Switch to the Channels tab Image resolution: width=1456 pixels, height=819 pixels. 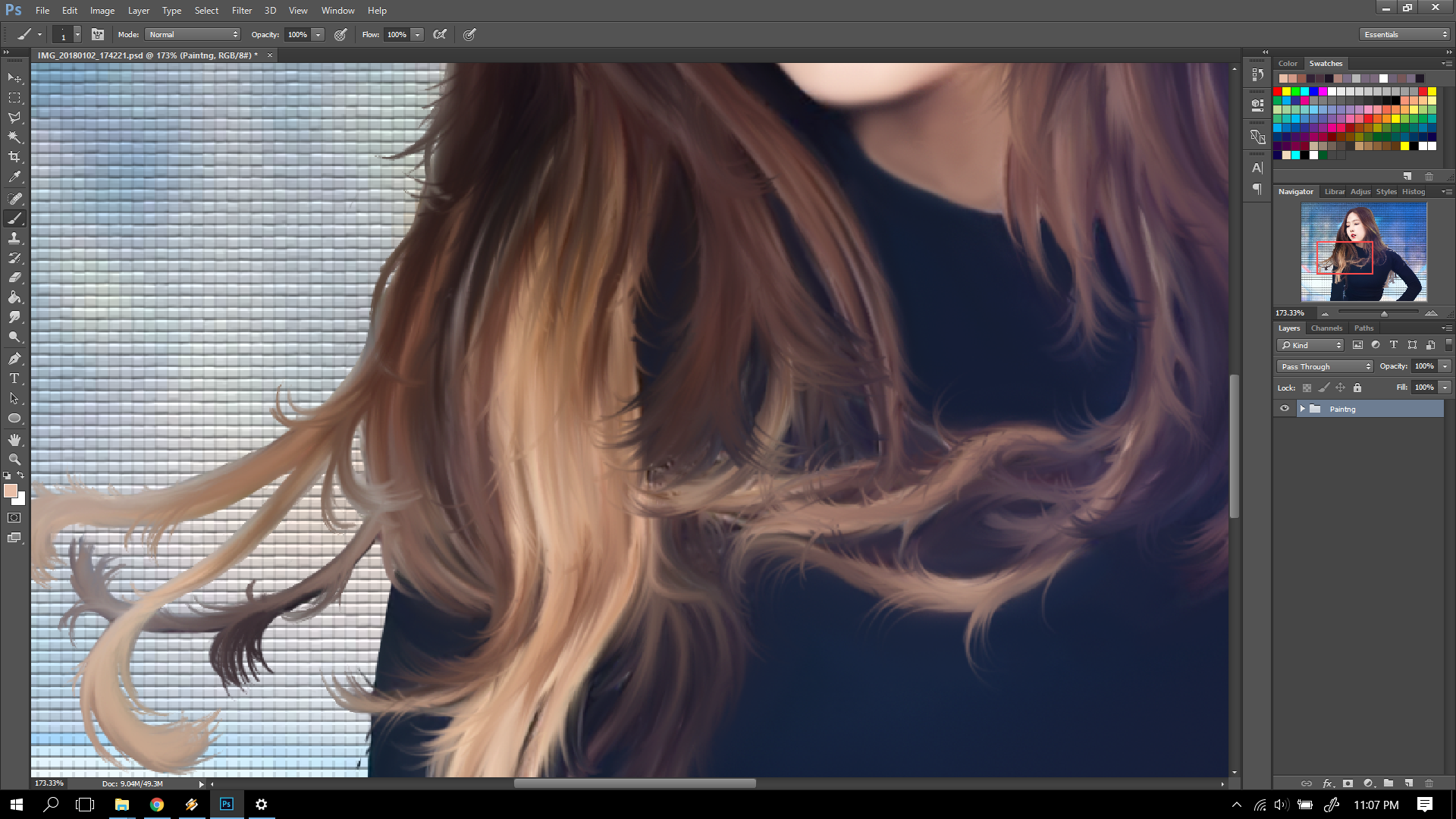click(1326, 328)
